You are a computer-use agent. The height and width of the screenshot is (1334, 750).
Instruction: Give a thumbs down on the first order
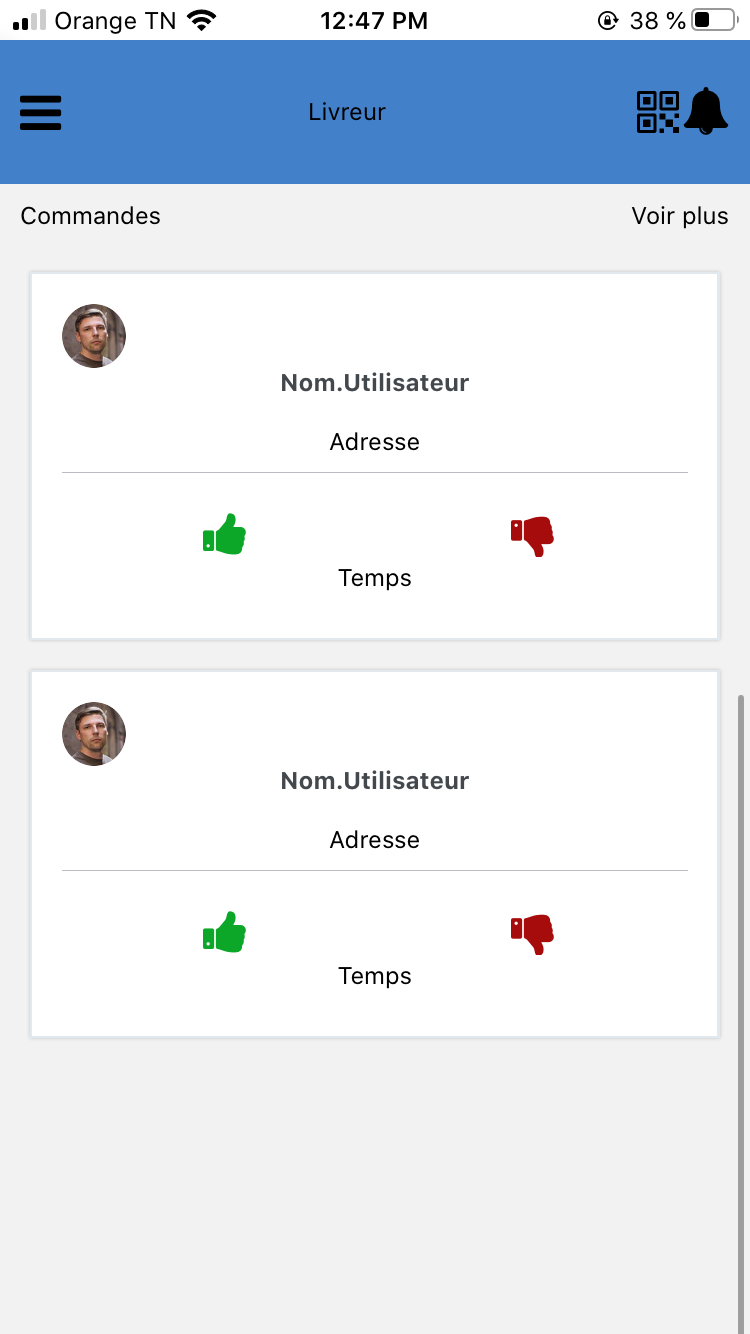click(531, 535)
